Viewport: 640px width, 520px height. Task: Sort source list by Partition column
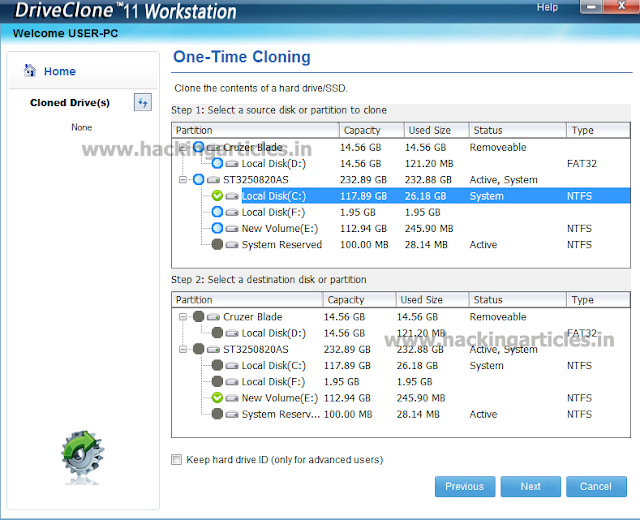pos(256,130)
